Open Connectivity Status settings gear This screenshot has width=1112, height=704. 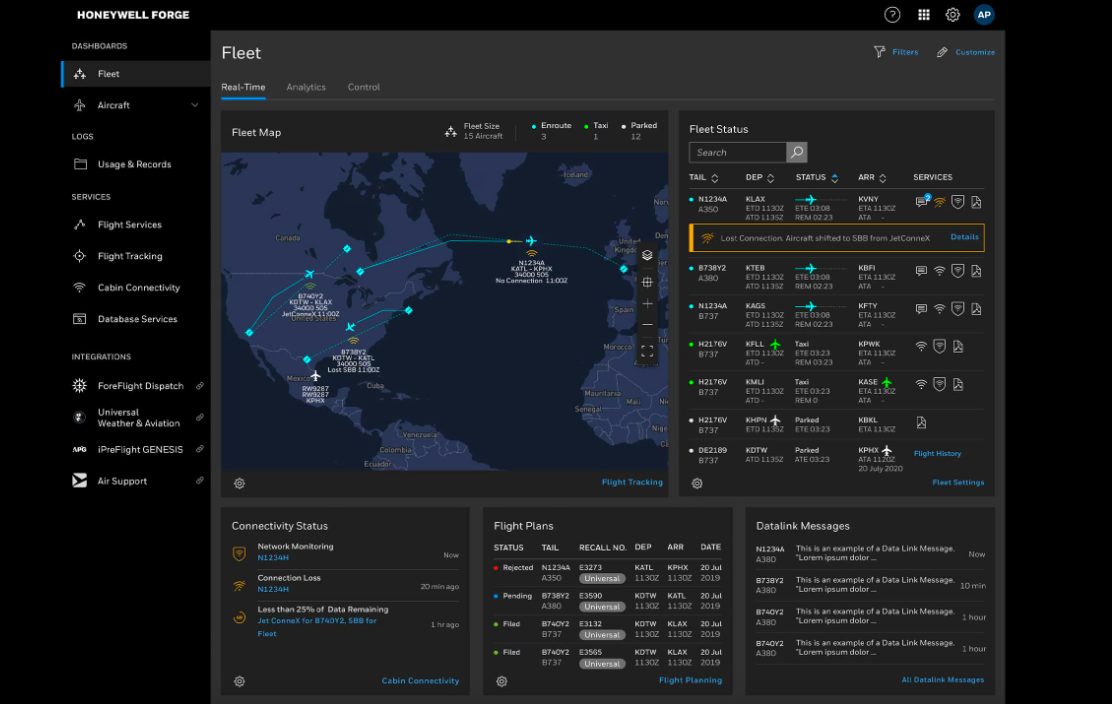(x=240, y=681)
